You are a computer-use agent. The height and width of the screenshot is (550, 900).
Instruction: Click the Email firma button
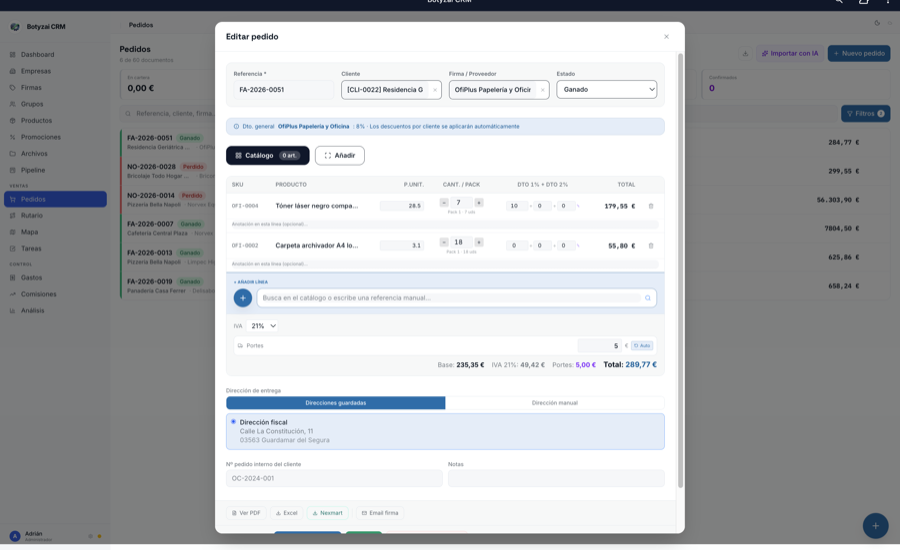(380, 513)
